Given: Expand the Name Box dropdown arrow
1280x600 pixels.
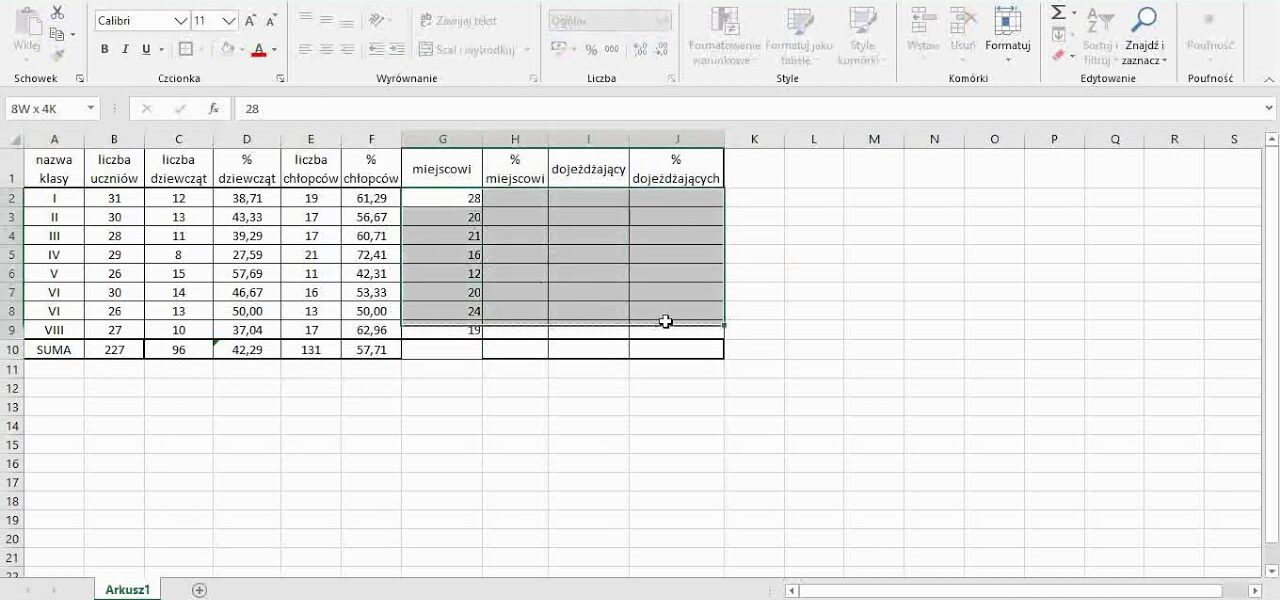Looking at the screenshot, I should click(x=90, y=109).
